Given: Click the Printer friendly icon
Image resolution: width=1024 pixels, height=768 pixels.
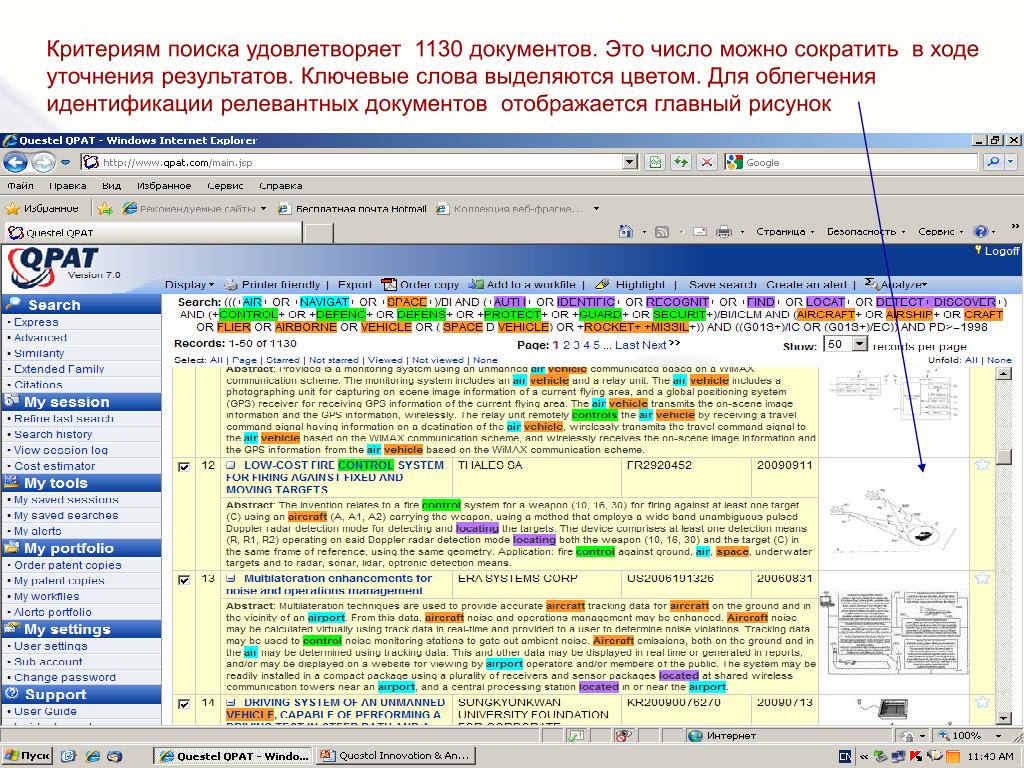Looking at the screenshot, I should (231, 285).
